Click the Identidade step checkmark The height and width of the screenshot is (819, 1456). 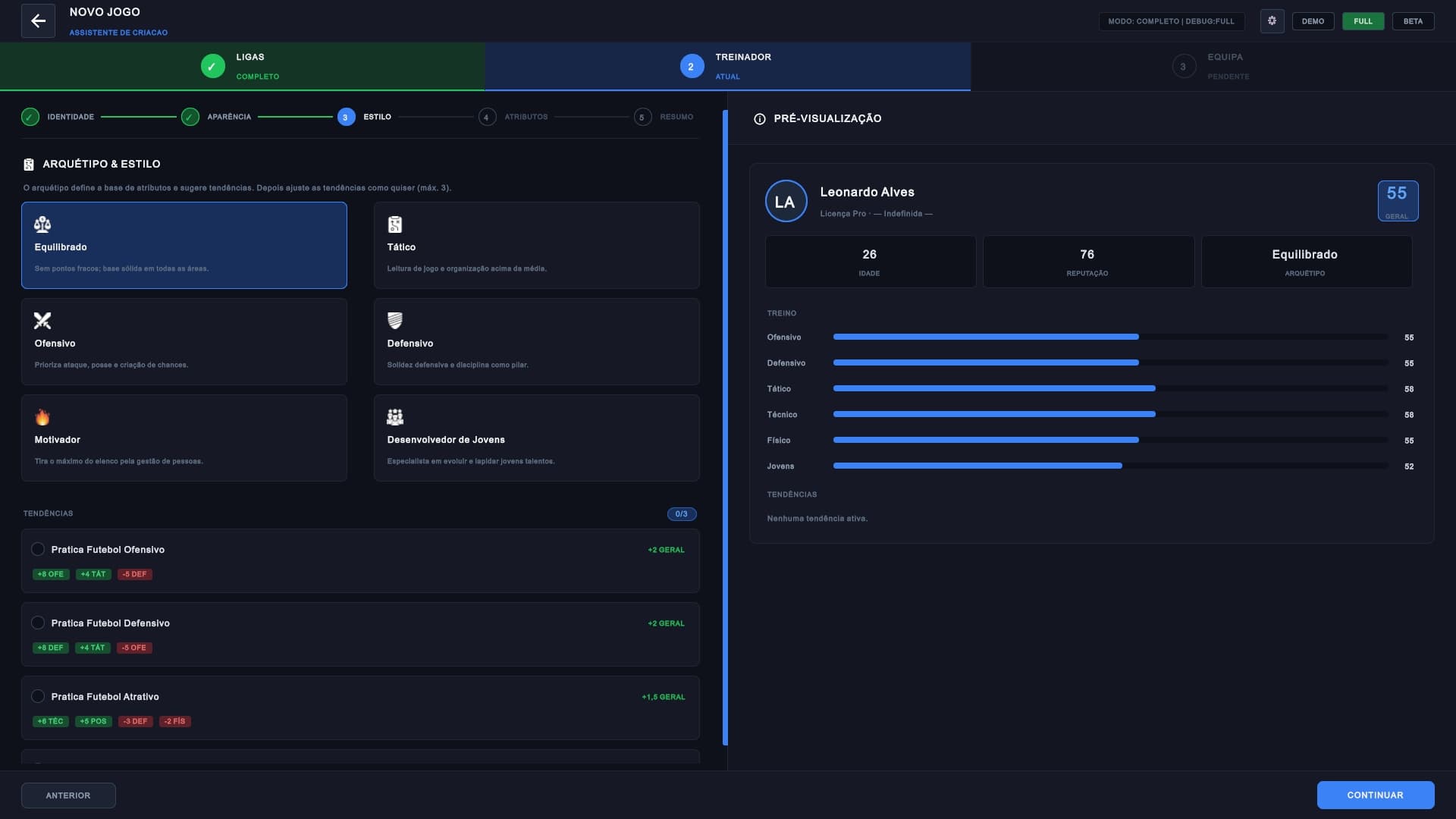(x=30, y=117)
